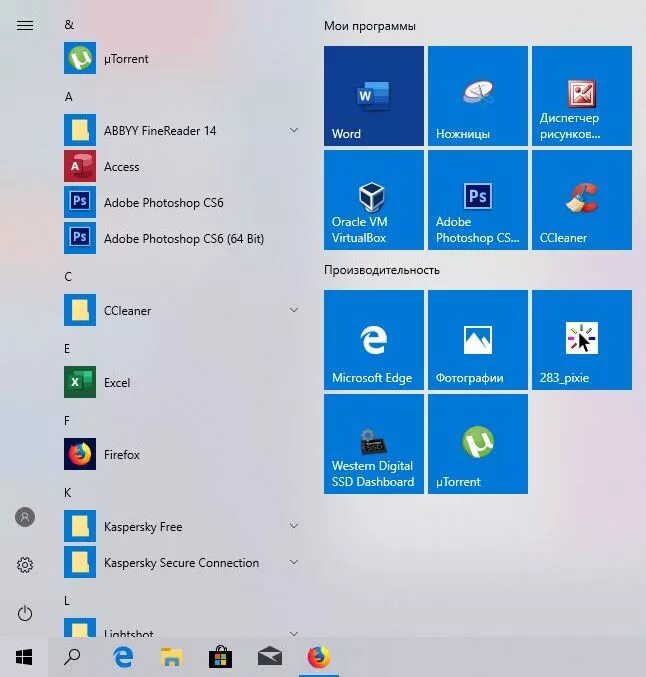Viewport: 646px width, 677px height.
Task: Switch to Firefox on the taskbar
Action: click(319, 657)
